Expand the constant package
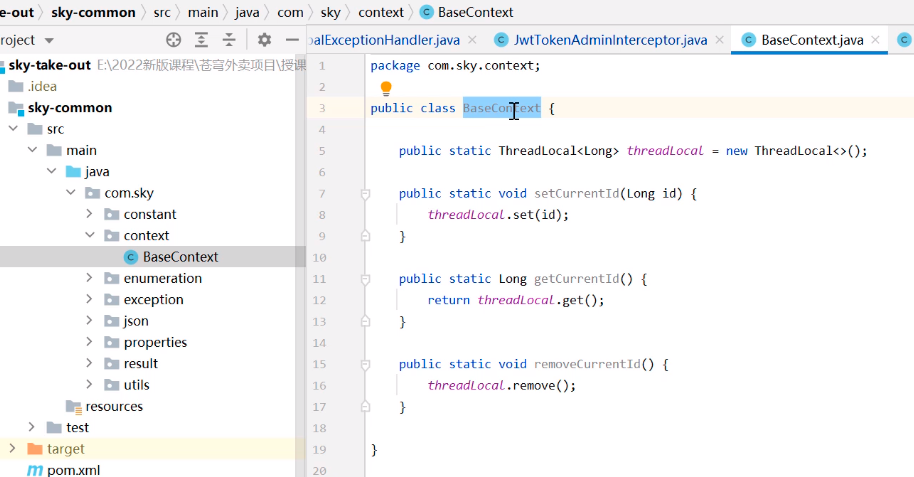This screenshot has width=914, height=477. click(89, 214)
